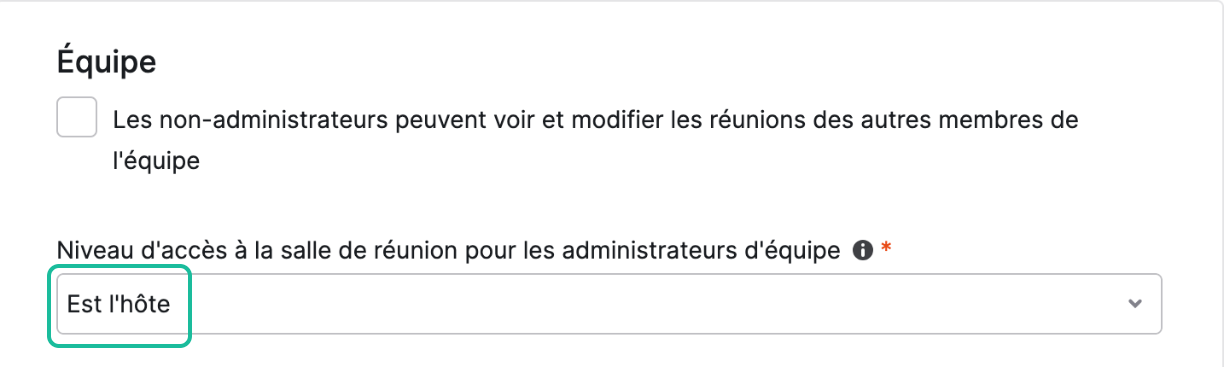Image resolution: width=1224 pixels, height=367 pixels.
Task: Click "administrateurs d'équipe" text in field label
Action: [700, 251]
